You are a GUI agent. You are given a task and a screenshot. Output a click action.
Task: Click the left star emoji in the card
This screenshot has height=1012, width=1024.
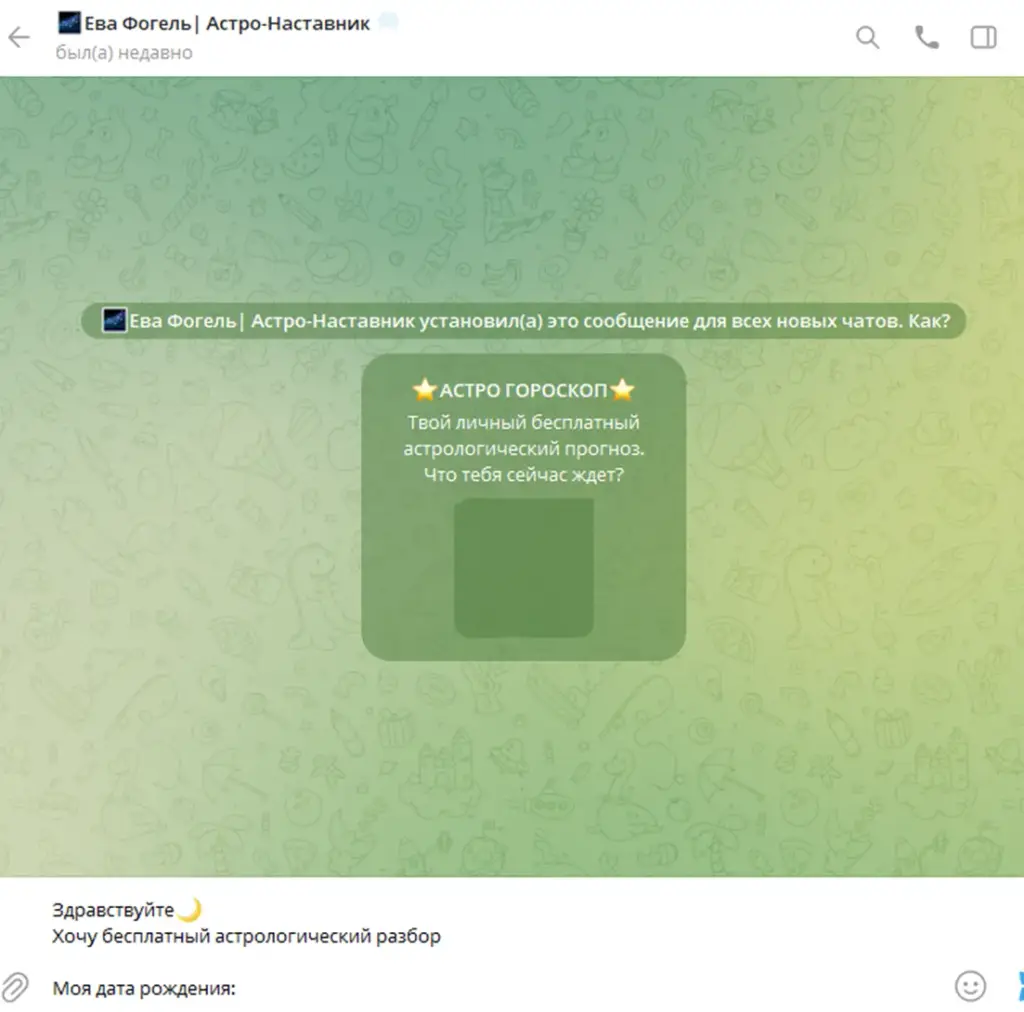coord(424,390)
